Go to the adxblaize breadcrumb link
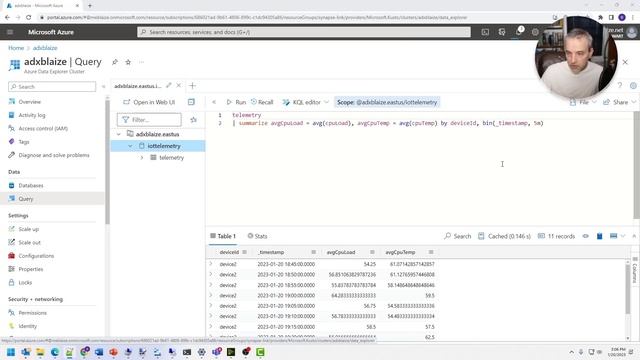This screenshot has height=360, width=640. (x=45, y=48)
